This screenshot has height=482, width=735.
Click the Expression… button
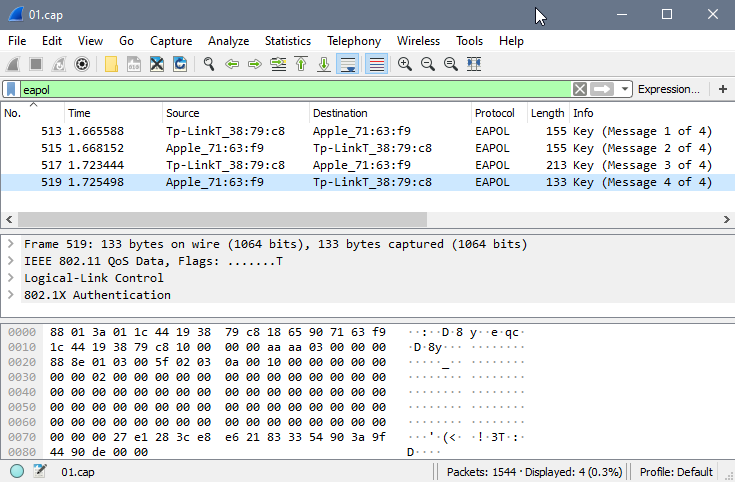(668, 89)
